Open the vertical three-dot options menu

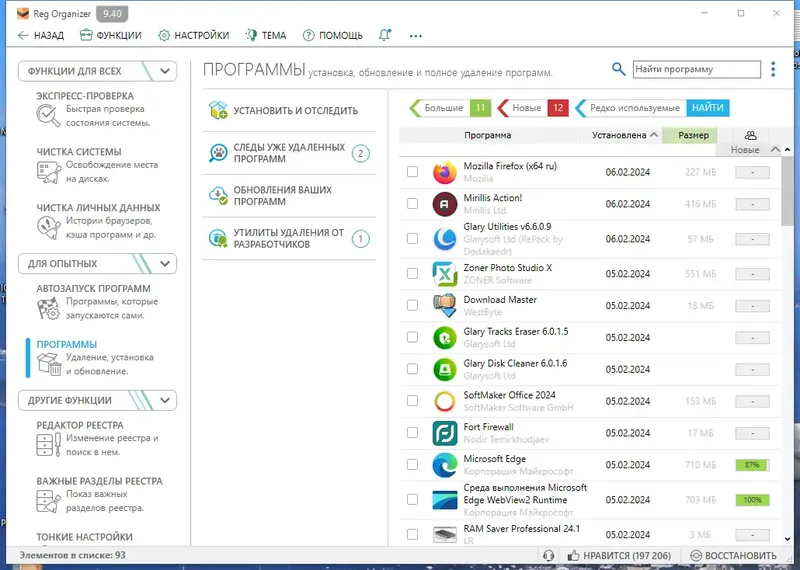pos(773,69)
